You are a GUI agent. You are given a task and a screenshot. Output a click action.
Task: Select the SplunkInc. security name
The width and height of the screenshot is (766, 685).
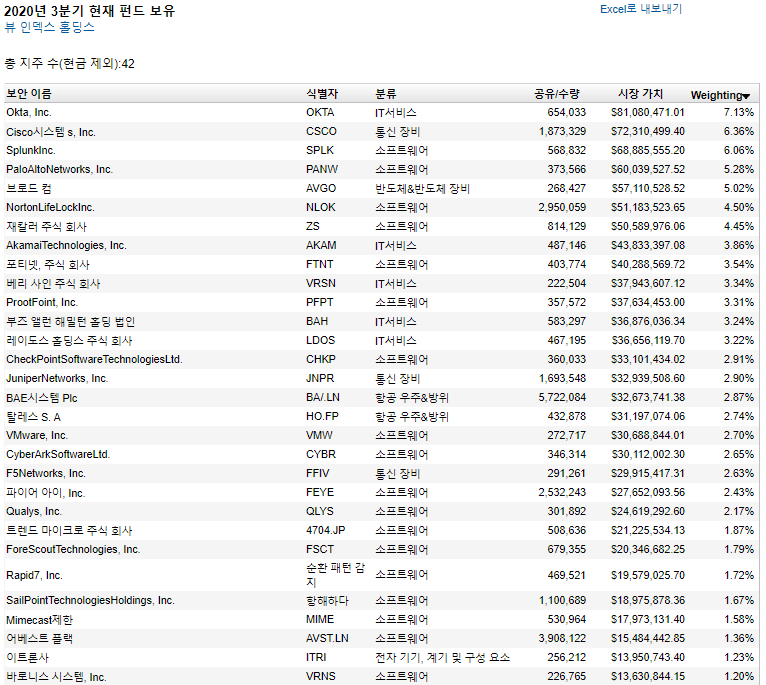coord(31,150)
